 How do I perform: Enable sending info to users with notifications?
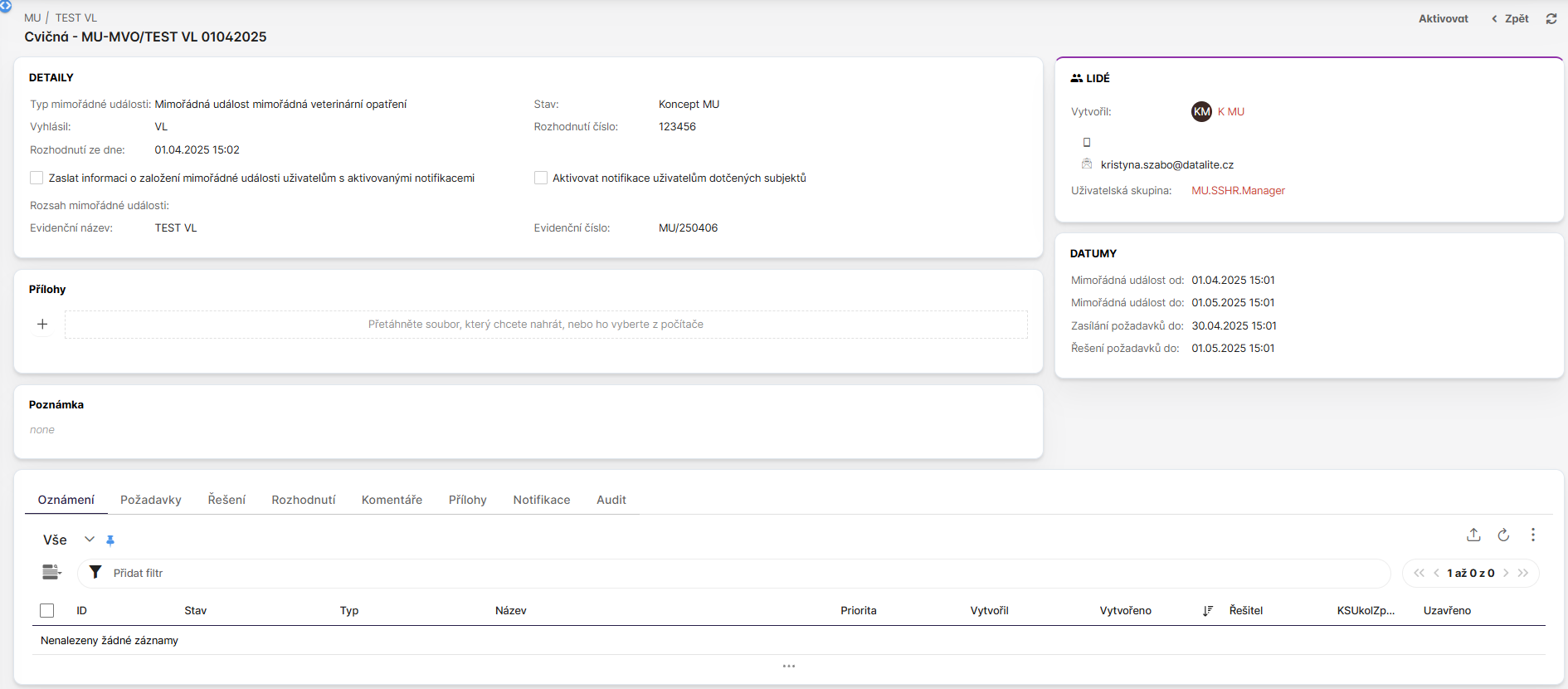click(37, 178)
